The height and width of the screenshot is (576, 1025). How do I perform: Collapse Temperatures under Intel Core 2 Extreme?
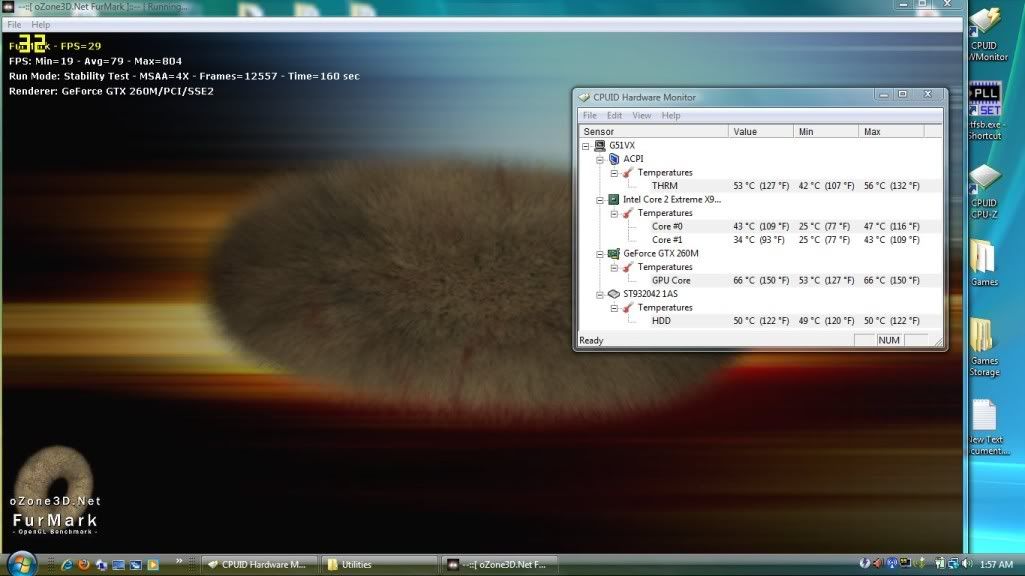click(x=614, y=213)
